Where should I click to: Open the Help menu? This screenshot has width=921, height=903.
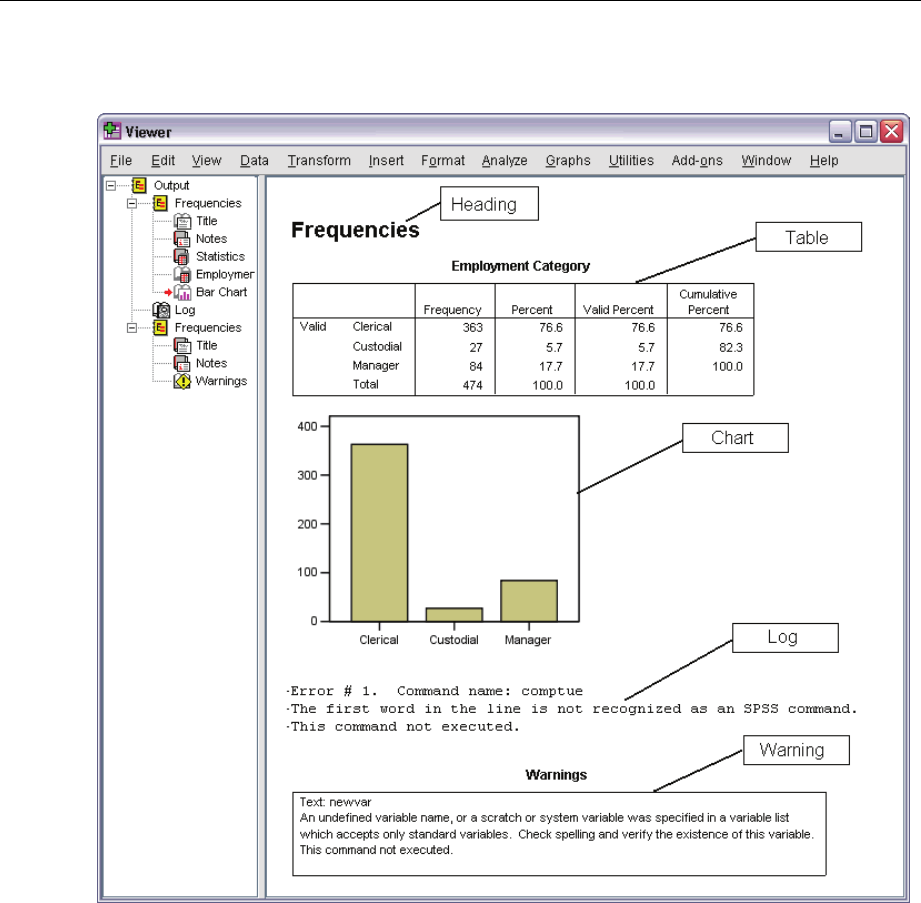click(x=823, y=160)
